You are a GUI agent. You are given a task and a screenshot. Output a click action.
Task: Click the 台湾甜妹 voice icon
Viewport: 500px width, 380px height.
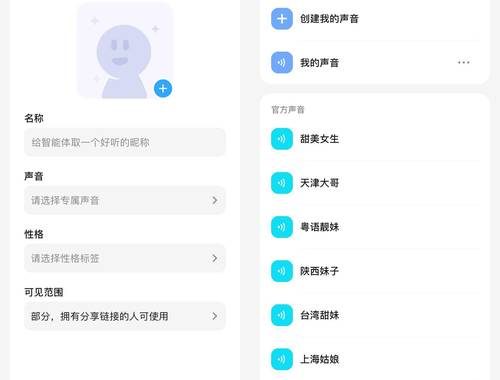click(282, 315)
